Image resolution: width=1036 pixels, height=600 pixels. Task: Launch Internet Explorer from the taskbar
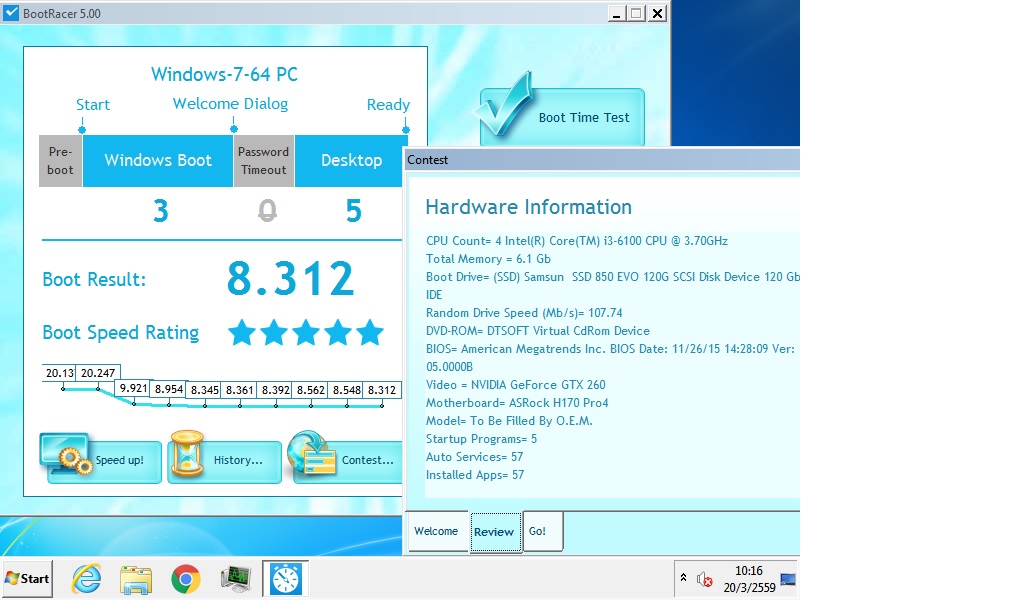click(x=87, y=579)
